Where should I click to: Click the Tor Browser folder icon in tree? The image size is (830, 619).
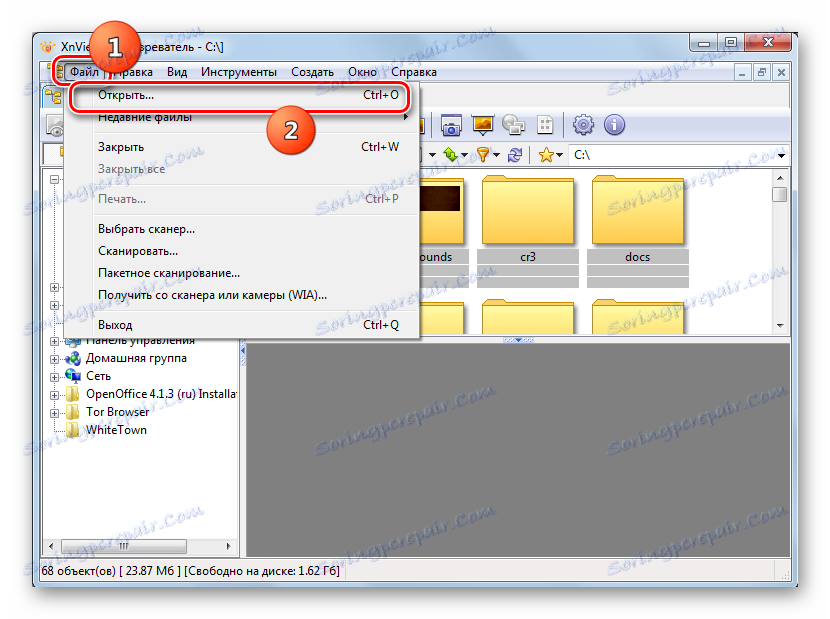(73, 412)
